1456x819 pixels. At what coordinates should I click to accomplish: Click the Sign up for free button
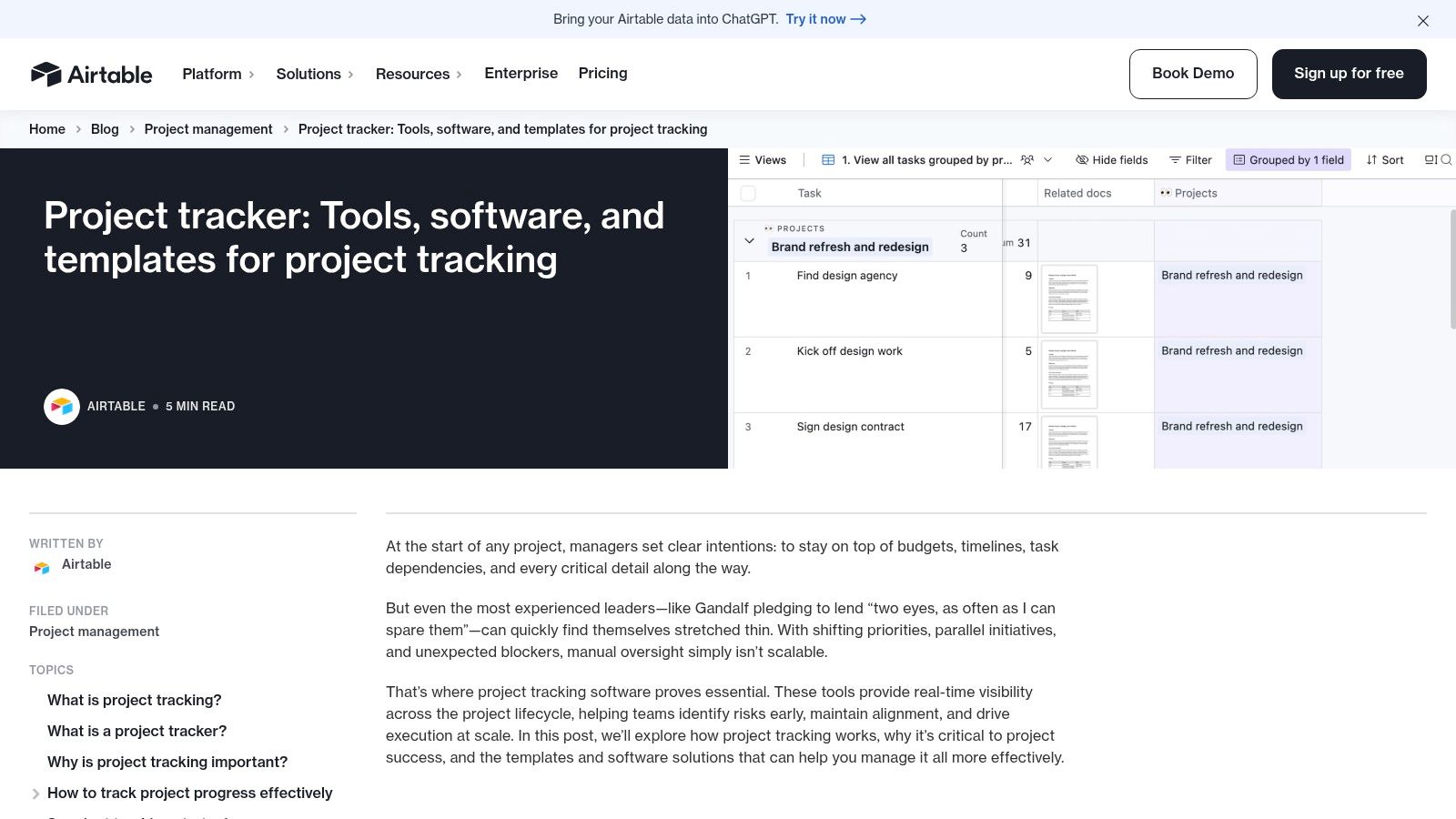(1349, 74)
